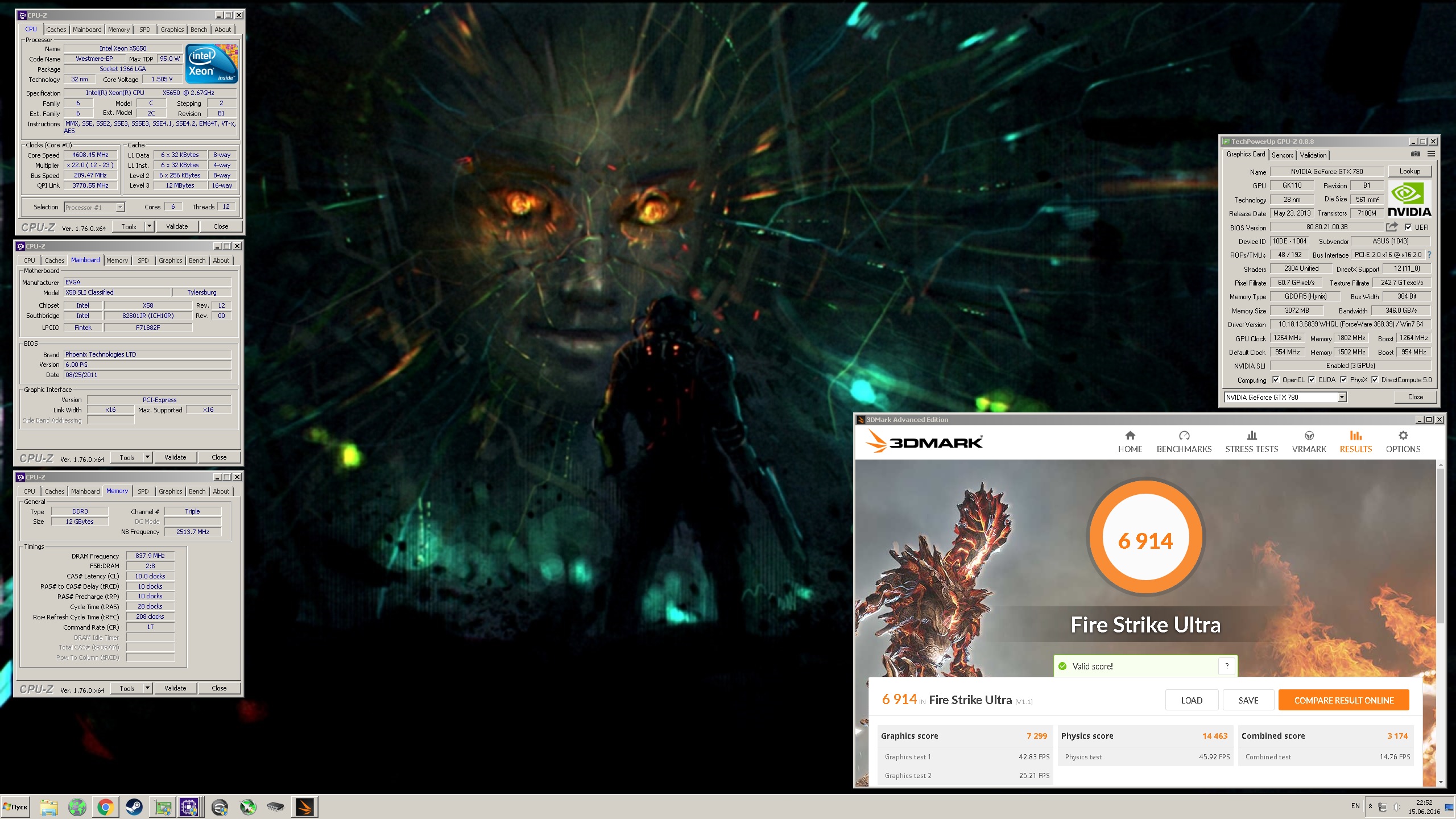
Task: Open the GPU selection dropdown in GPU-Z
Action: coord(1342,397)
